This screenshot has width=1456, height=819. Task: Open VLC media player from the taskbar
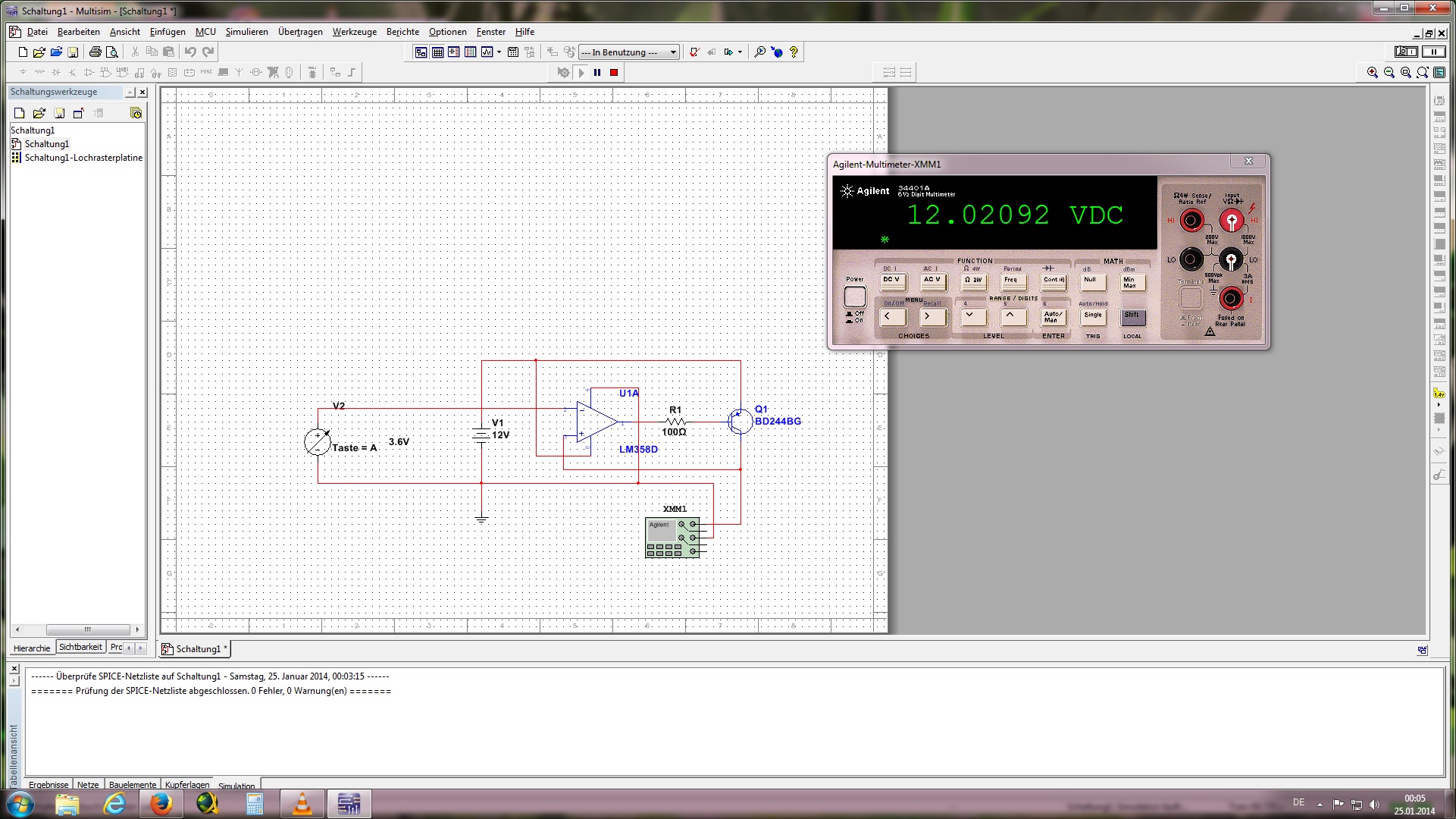tap(302, 803)
